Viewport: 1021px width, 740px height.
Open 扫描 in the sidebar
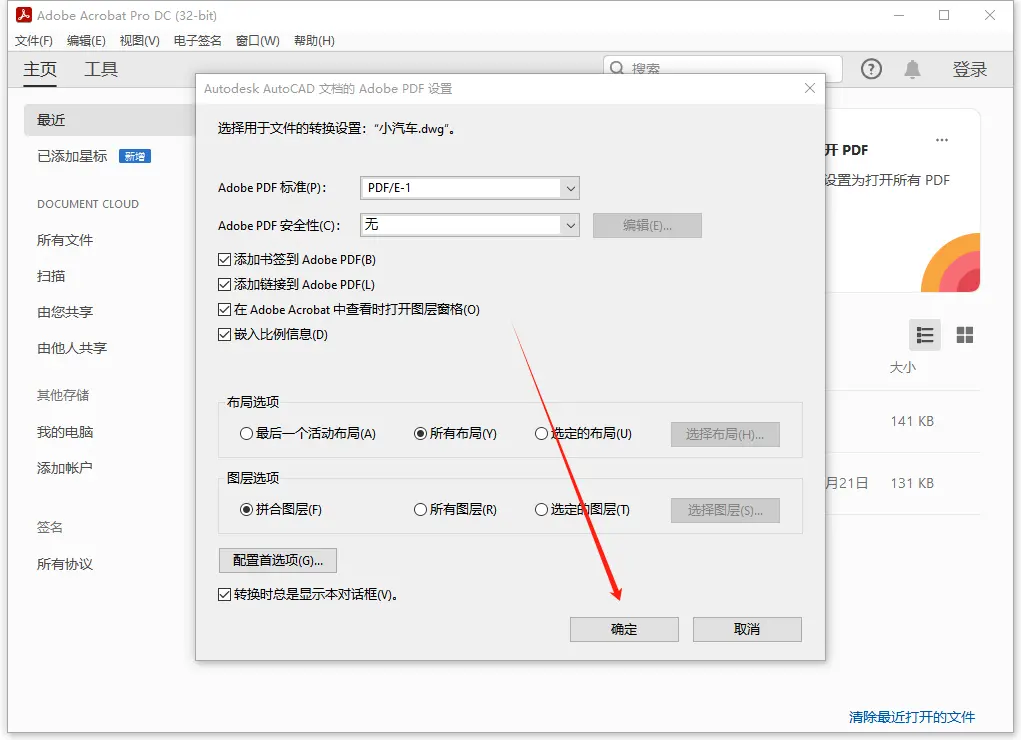click(x=51, y=276)
